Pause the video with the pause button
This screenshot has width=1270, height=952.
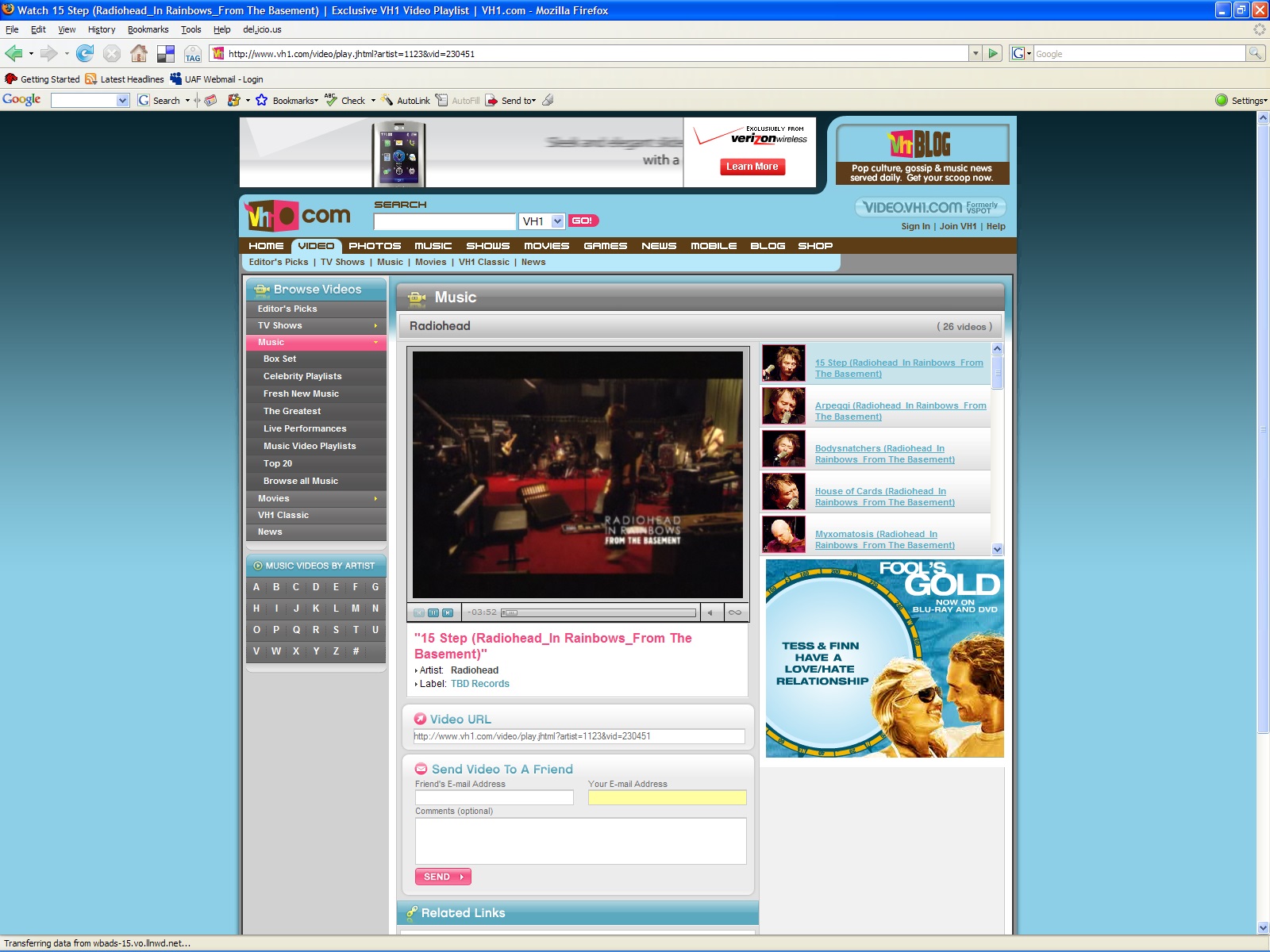[433, 612]
